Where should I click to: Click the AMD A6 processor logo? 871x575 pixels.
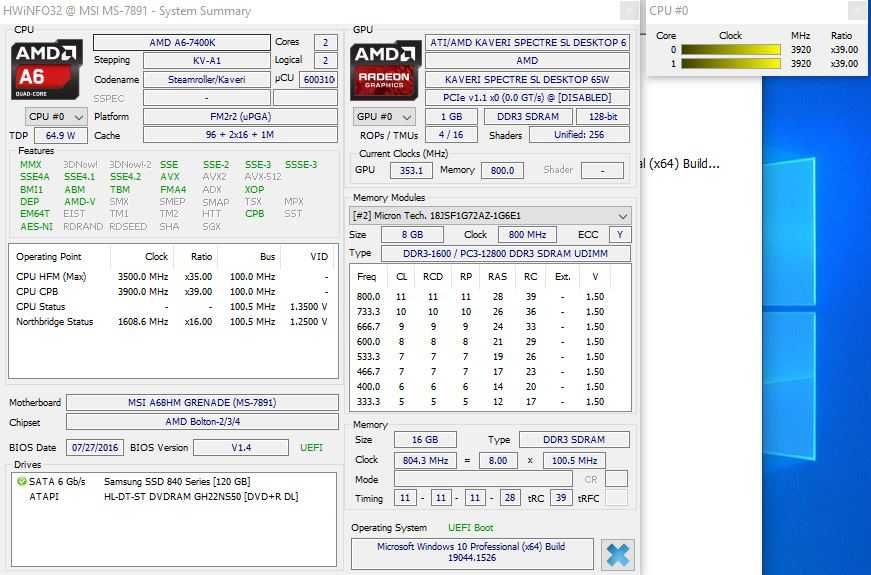(x=47, y=69)
